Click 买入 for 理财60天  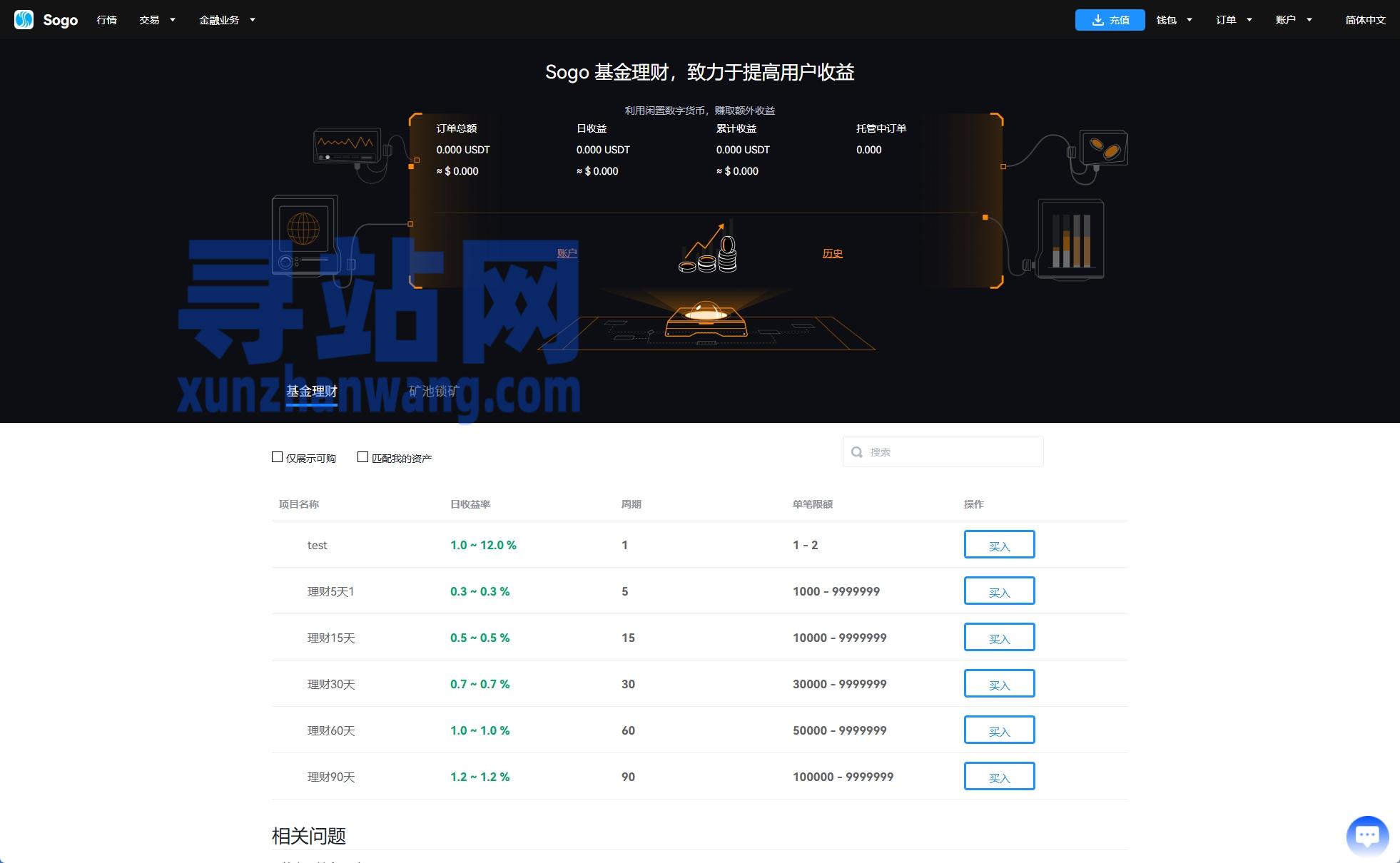pyautogui.click(x=999, y=730)
